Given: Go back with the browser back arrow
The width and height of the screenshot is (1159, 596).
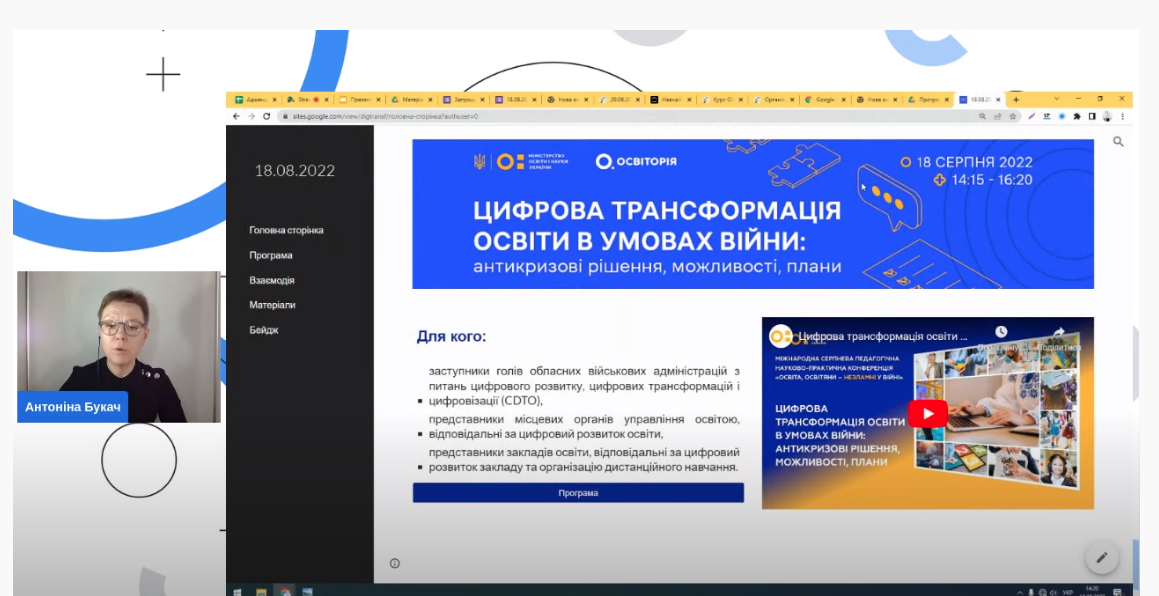Looking at the screenshot, I should (237, 116).
